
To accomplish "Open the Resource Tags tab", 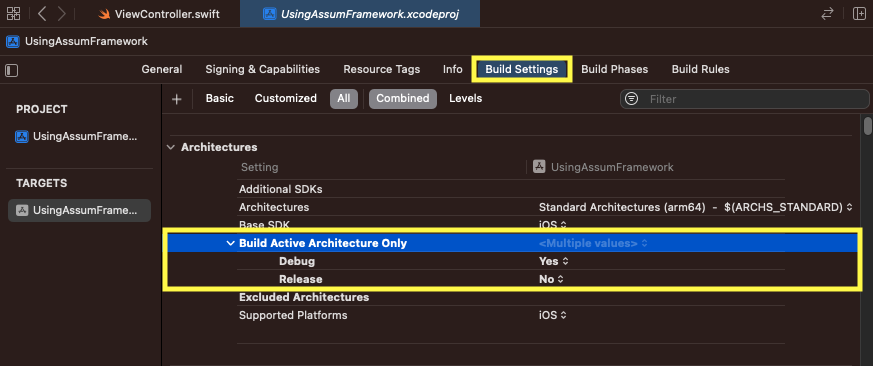I will [381, 70].
